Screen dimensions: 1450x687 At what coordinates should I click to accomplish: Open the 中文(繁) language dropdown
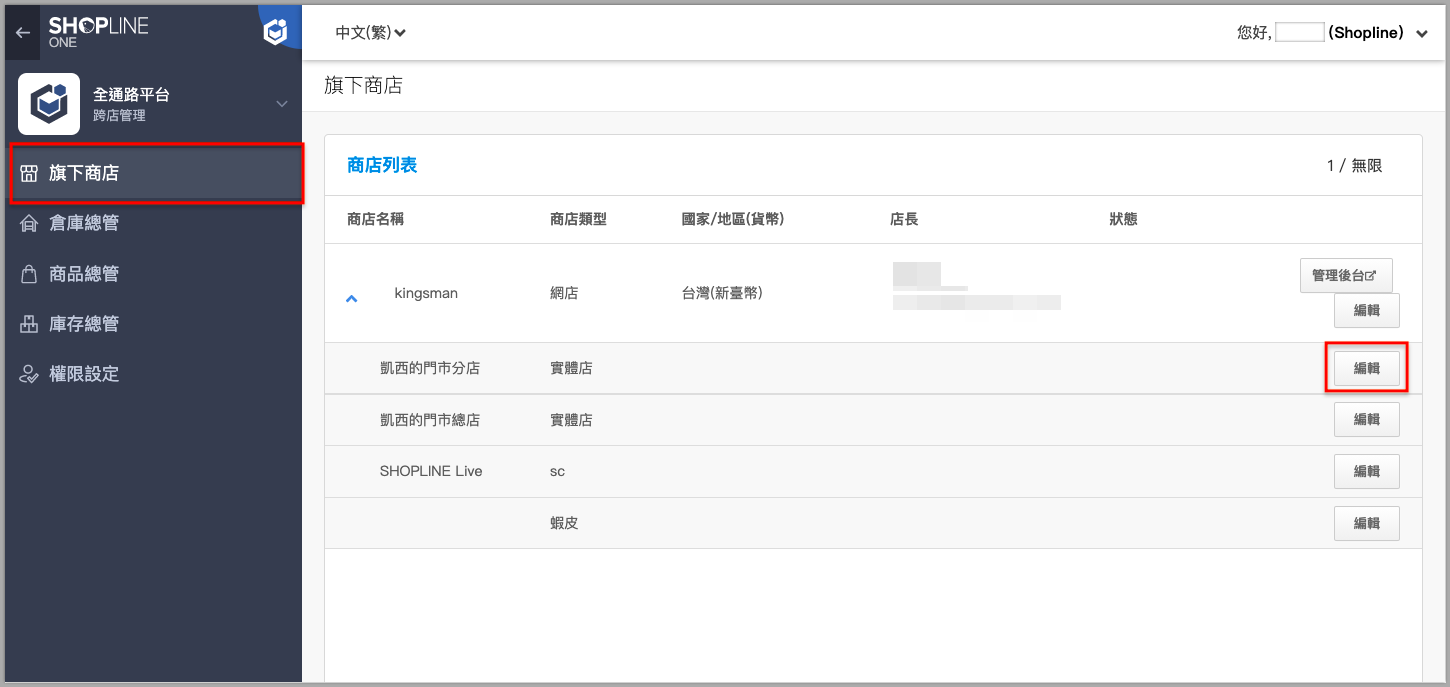click(371, 33)
